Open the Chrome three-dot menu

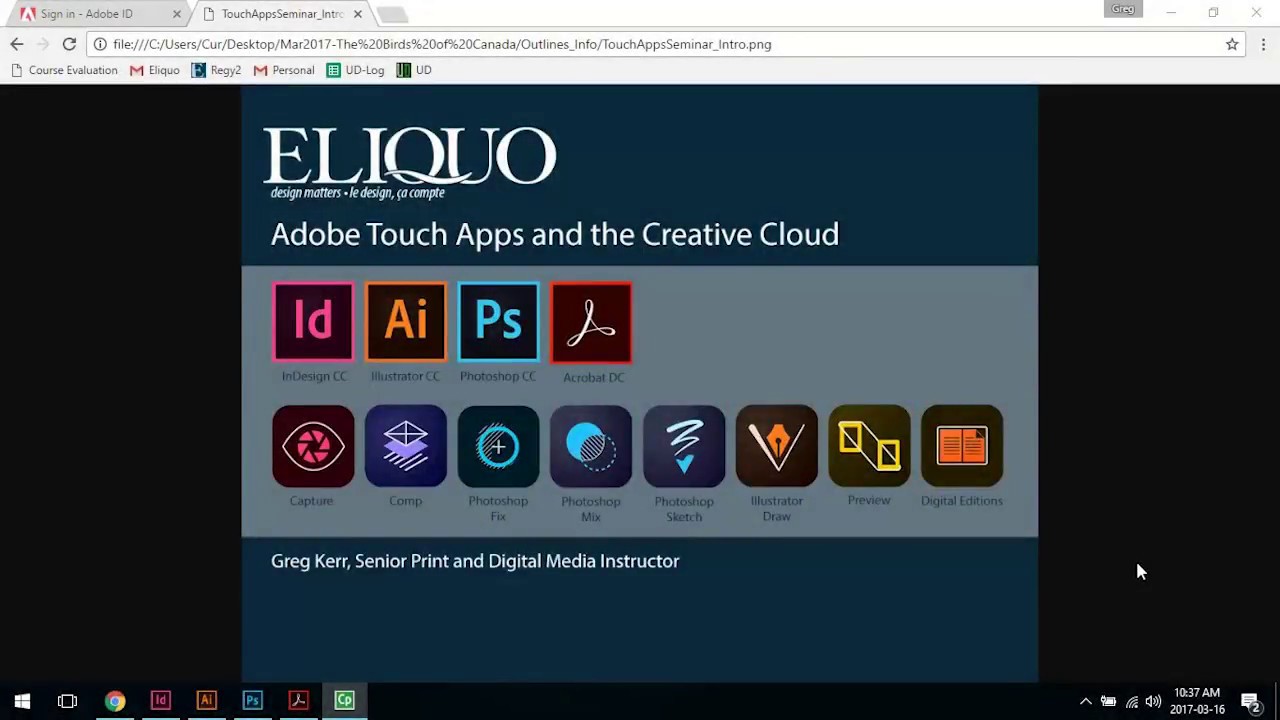1263,44
